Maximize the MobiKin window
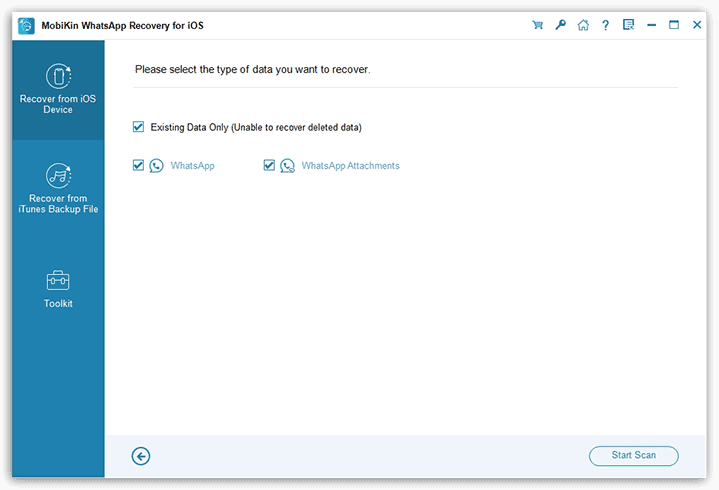 pyautogui.click(x=674, y=25)
